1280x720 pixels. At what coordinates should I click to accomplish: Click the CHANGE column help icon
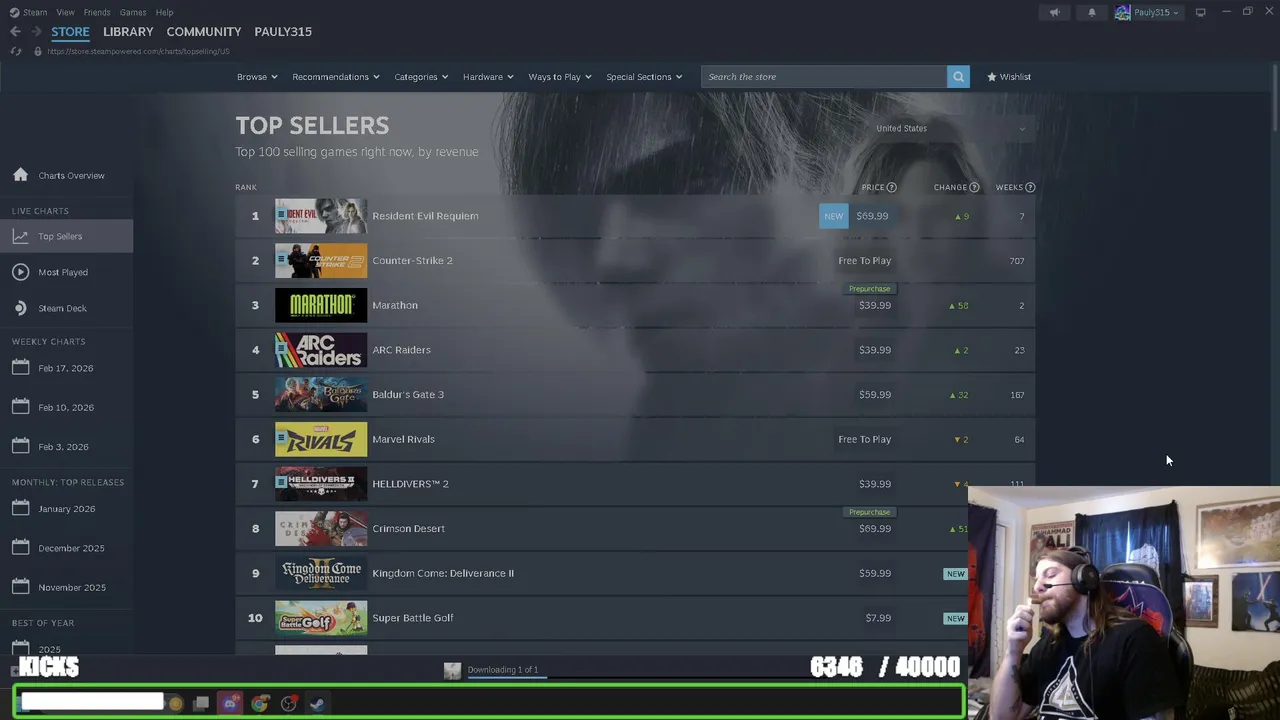coord(974,187)
